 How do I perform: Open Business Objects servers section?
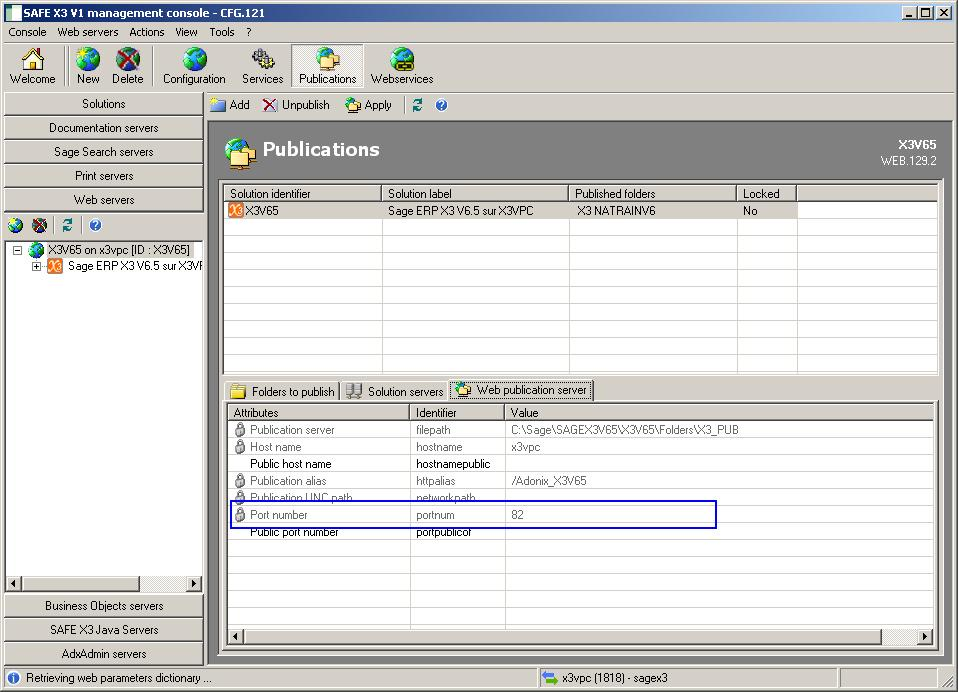pyautogui.click(x=104, y=606)
